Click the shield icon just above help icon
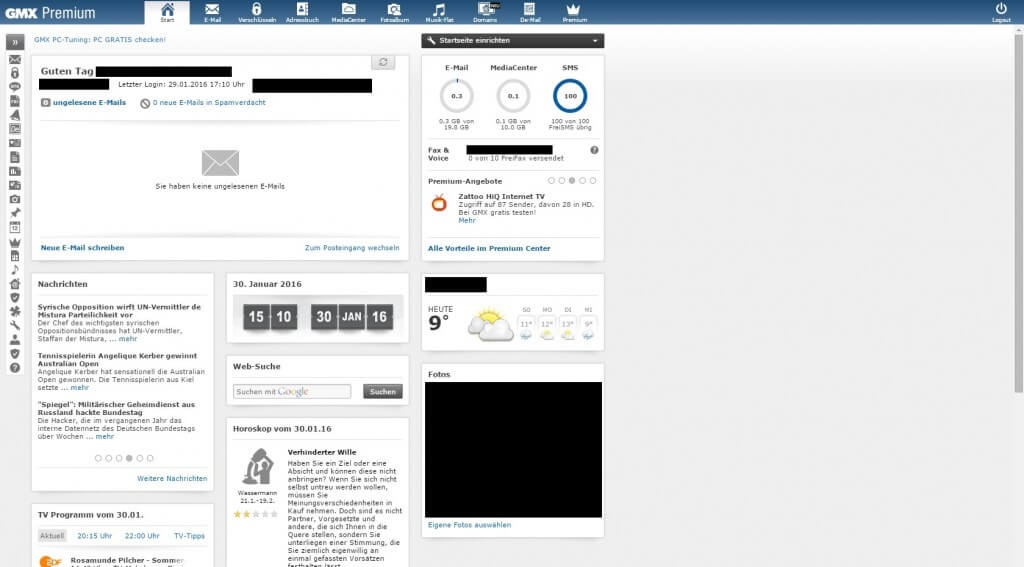 click(14, 353)
